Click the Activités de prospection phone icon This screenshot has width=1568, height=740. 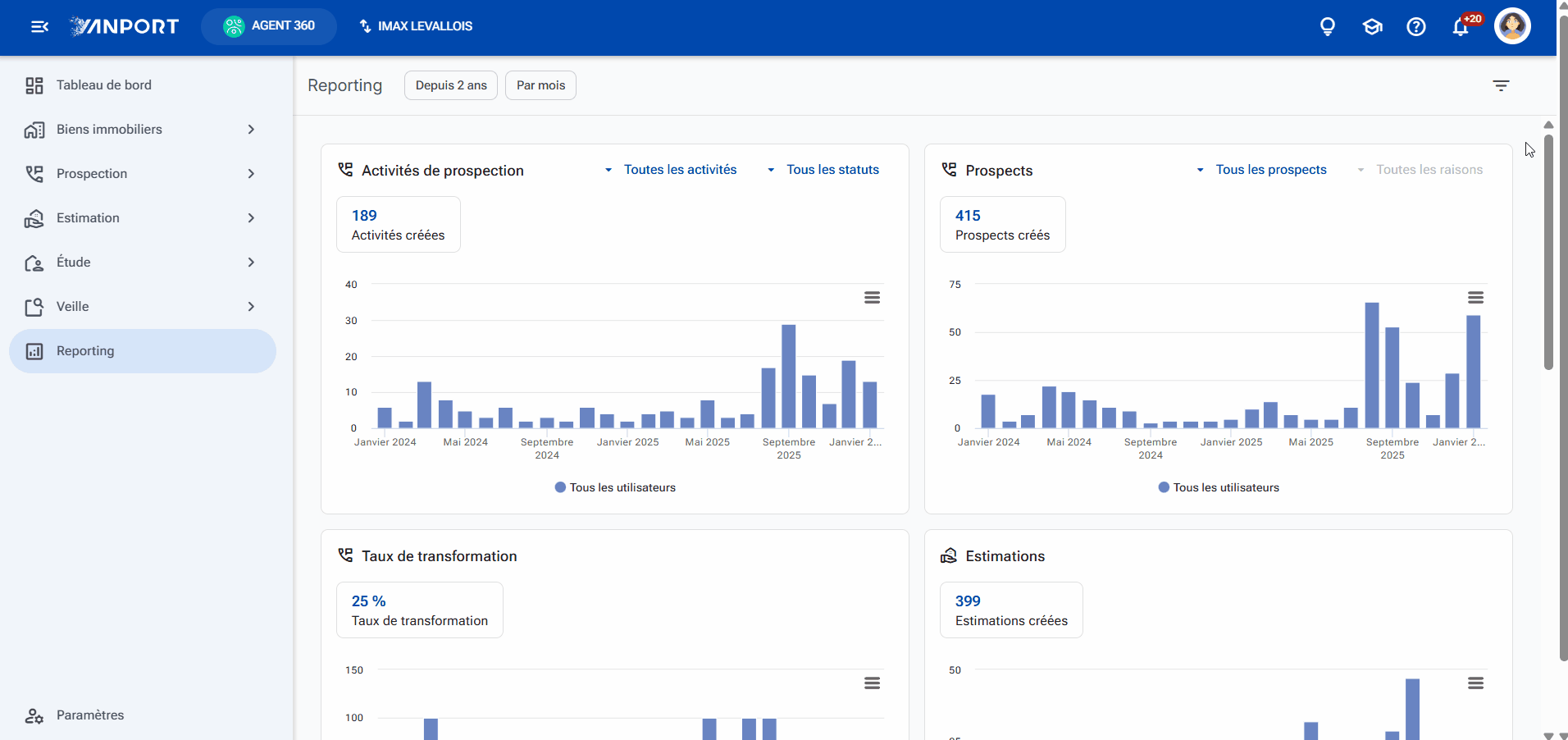tap(346, 170)
